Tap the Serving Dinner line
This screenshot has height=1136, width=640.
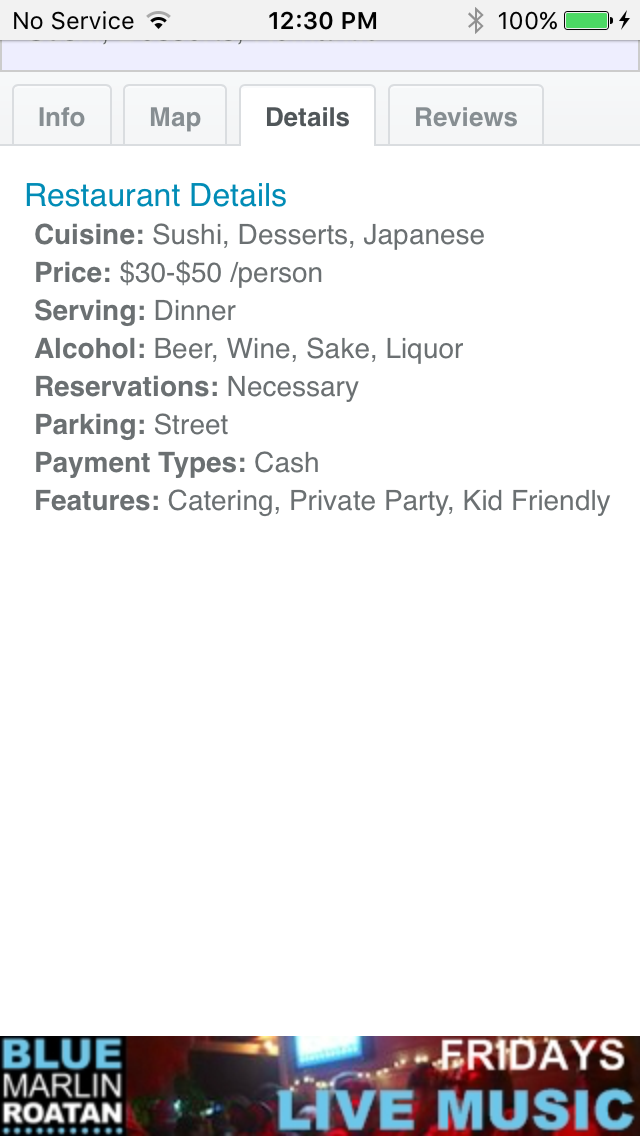pyautogui.click(x=135, y=311)
